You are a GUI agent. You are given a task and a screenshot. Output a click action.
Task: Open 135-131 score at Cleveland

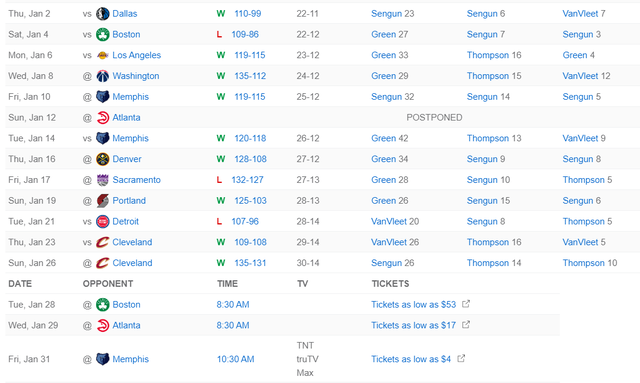click(250, 263)
